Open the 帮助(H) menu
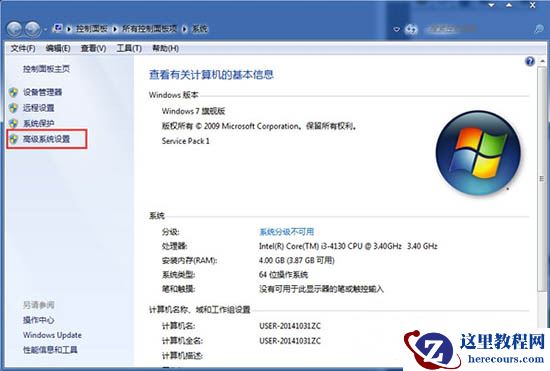This screenshot has width=550, height=371. point(165,48)
